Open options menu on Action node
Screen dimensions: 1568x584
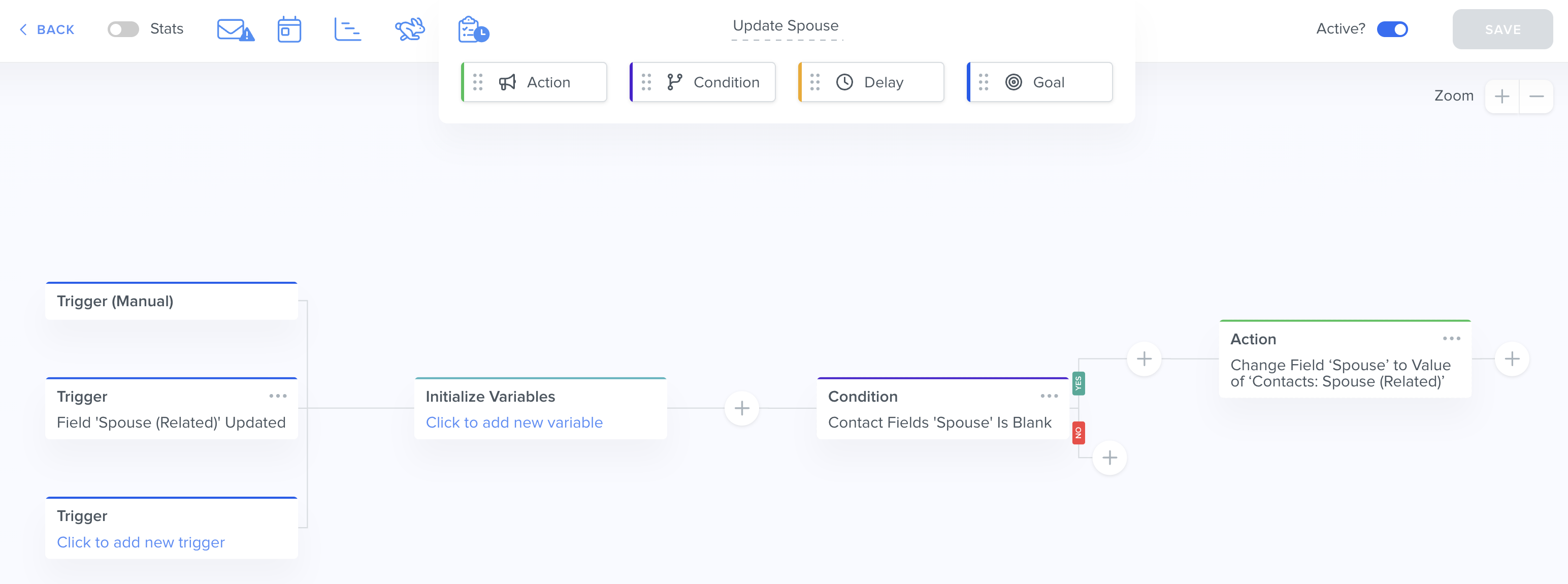click(1451, 339)
